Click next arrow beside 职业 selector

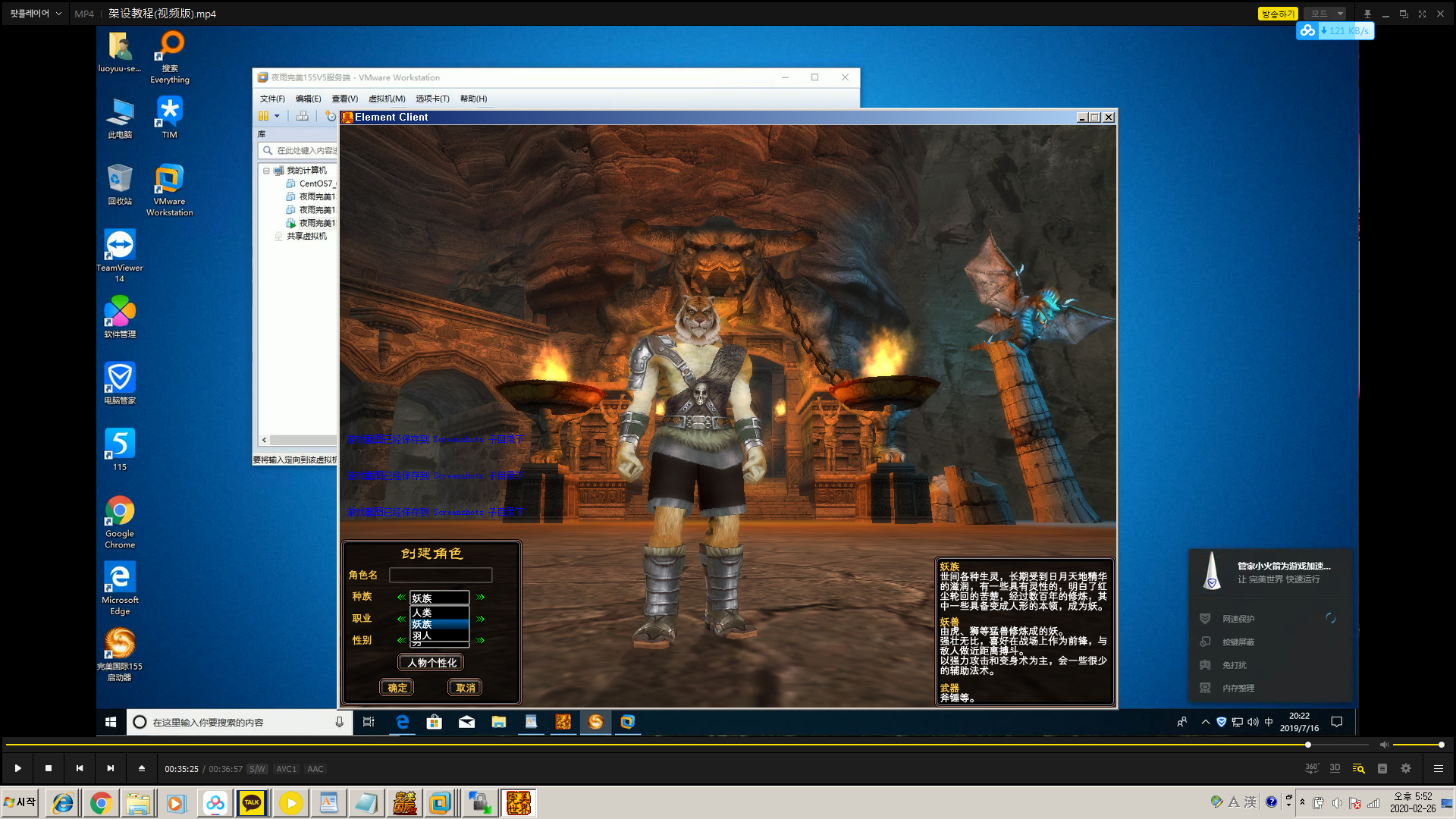point(480,619)
